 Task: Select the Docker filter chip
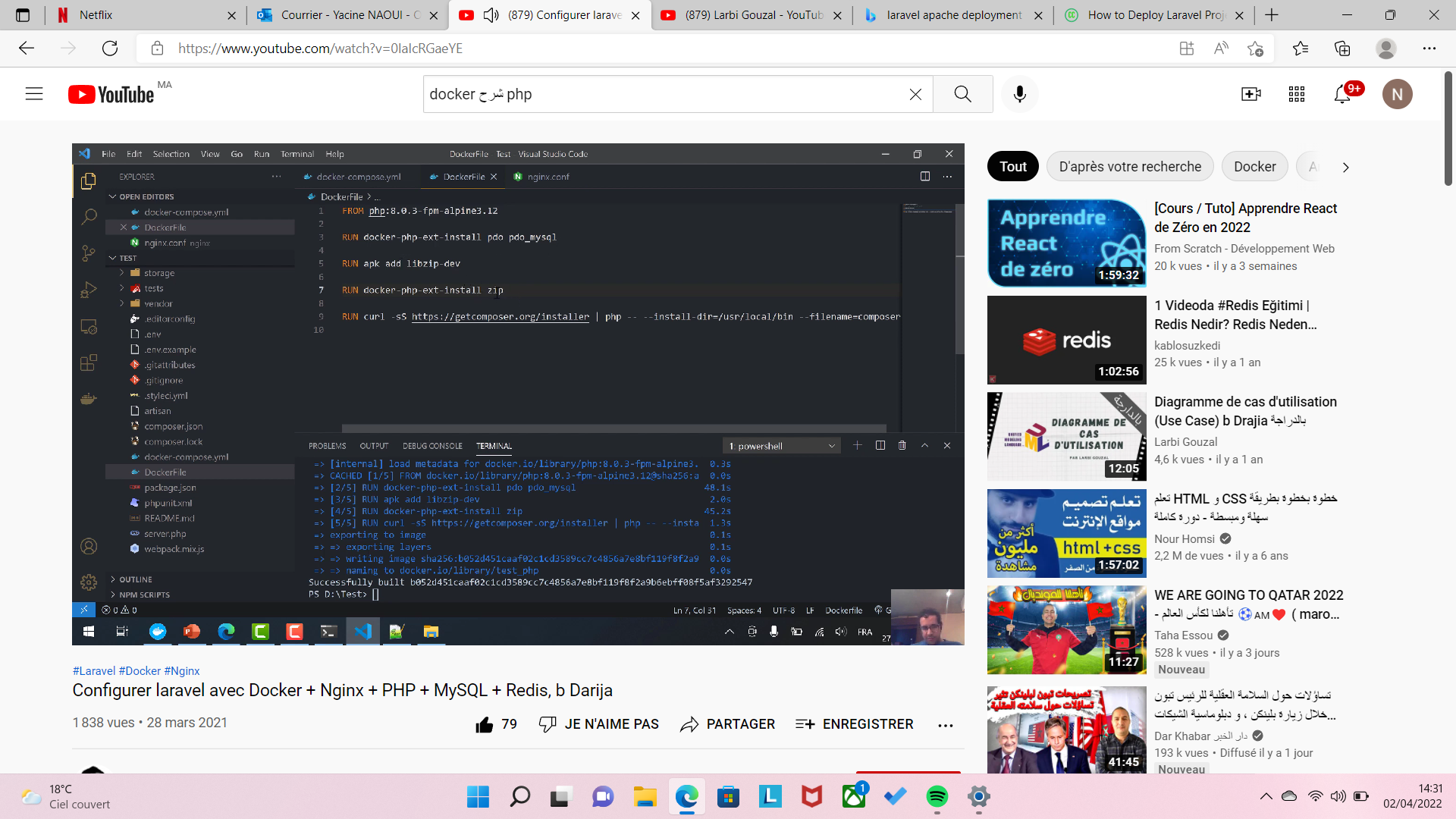click(1254, 166)
